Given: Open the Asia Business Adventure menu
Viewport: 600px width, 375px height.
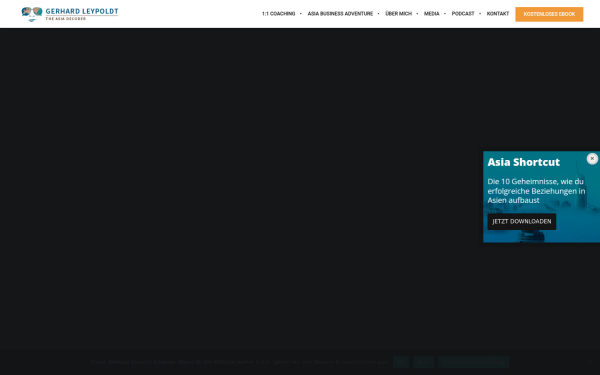Looking at the screenshot, I should [340, 14].
